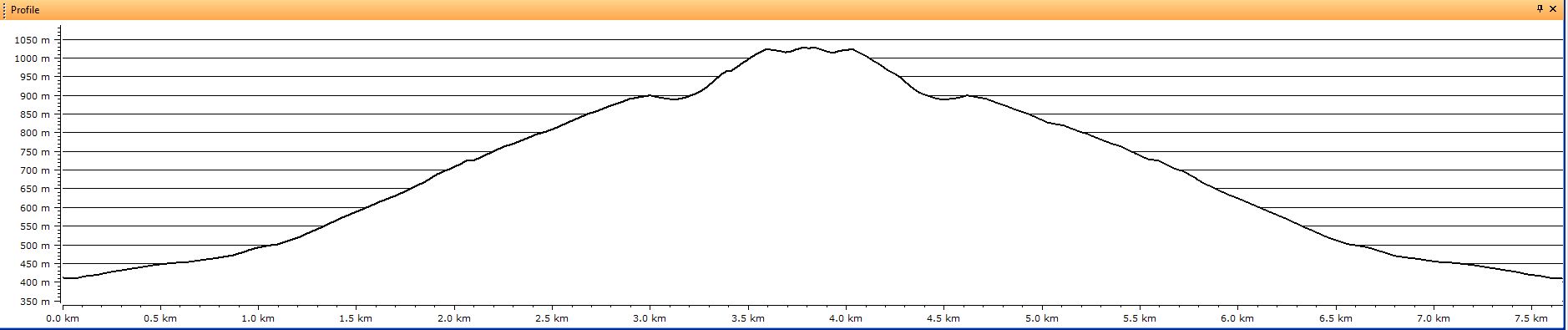1568x330 pixels.
Task: Select the 750 m elevation label
Action: [x=35, y=152]
